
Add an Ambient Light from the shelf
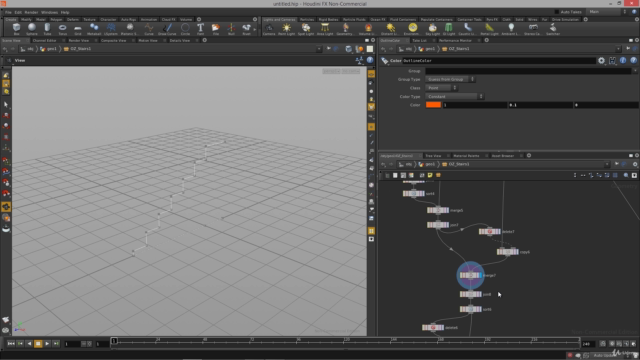[511, 29]
